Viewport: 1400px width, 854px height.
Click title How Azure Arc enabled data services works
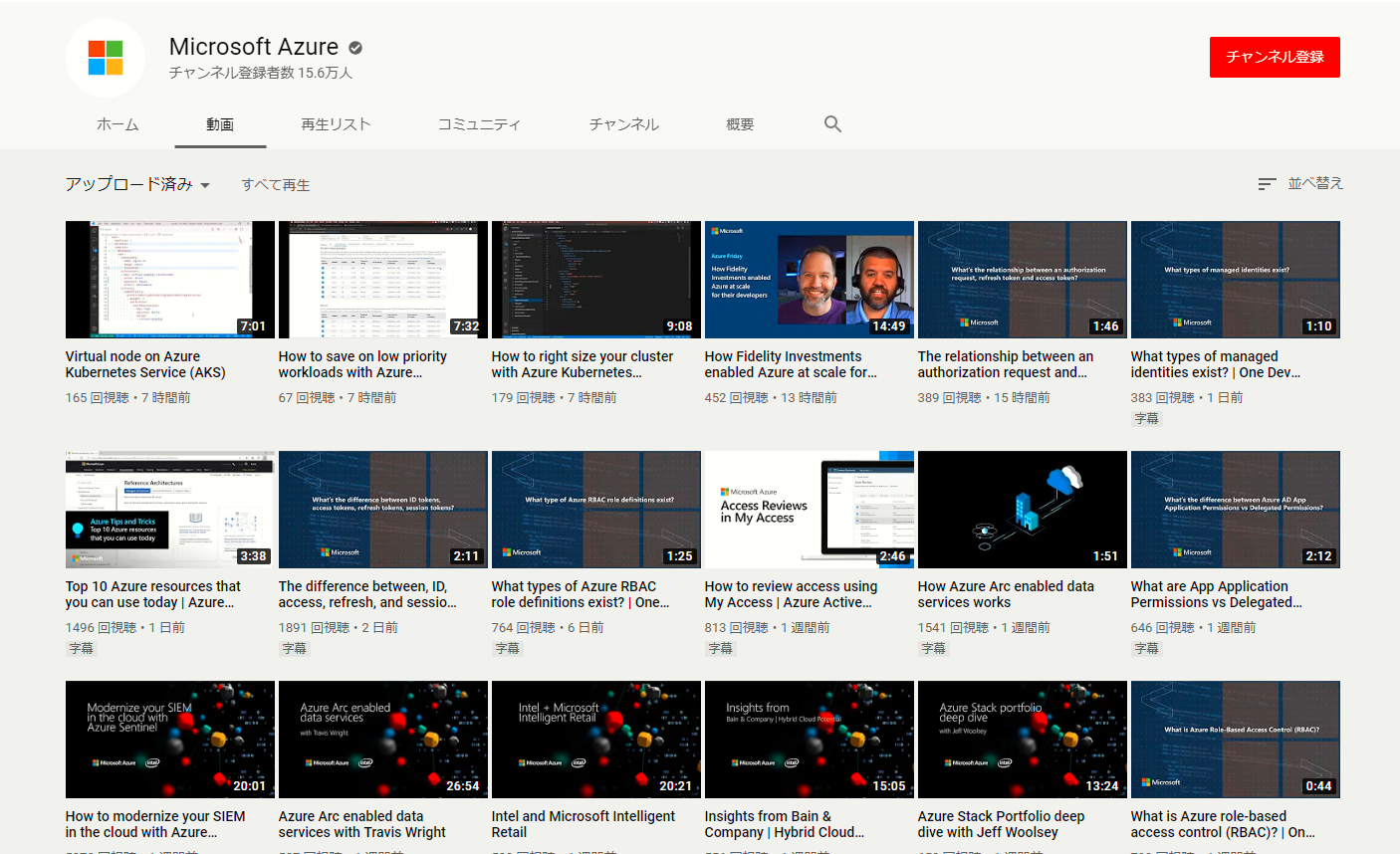1006,594
